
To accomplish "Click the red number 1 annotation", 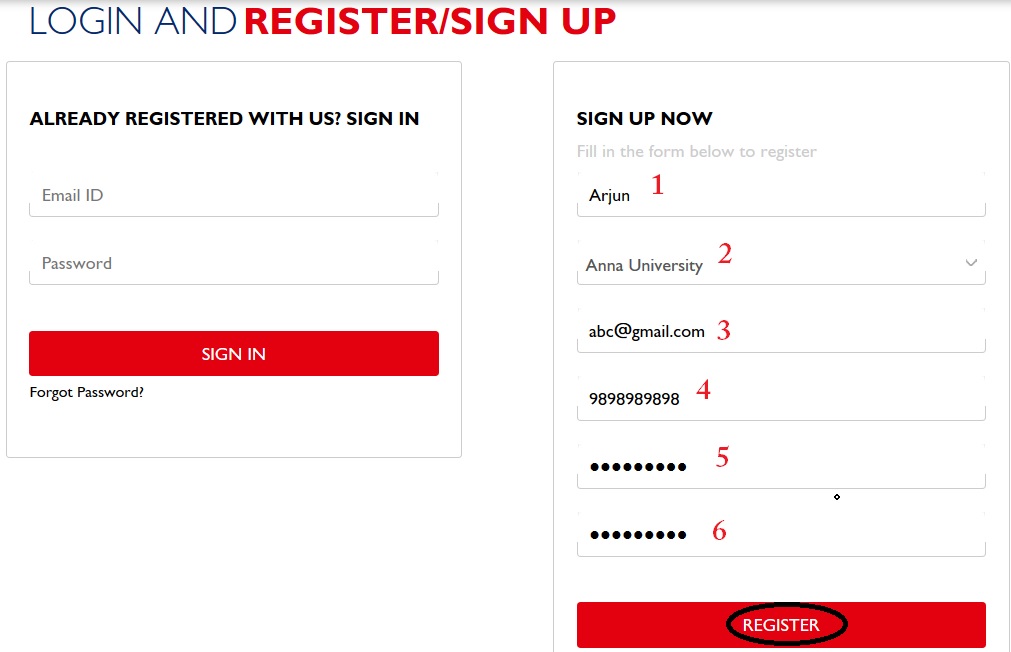I will (657, 184).
